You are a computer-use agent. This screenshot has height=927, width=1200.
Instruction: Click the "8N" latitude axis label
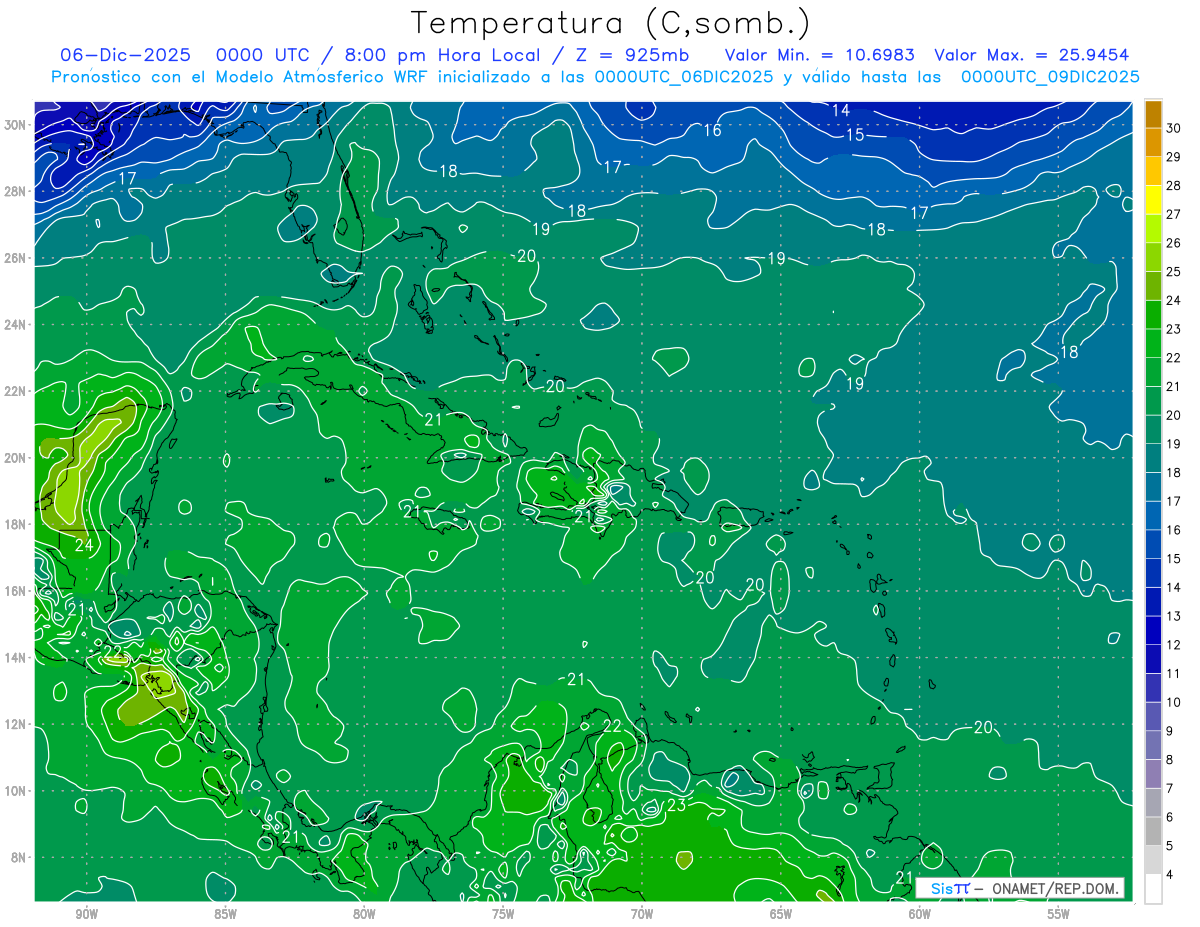19,857
